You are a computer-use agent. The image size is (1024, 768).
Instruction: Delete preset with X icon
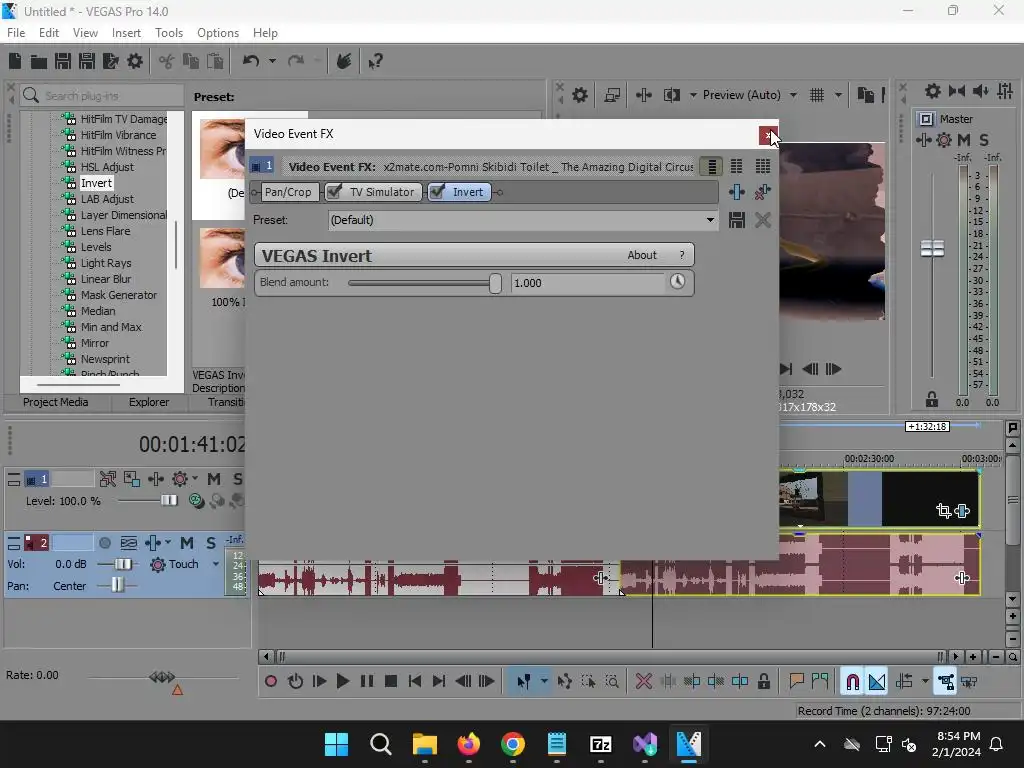point(762,220)
